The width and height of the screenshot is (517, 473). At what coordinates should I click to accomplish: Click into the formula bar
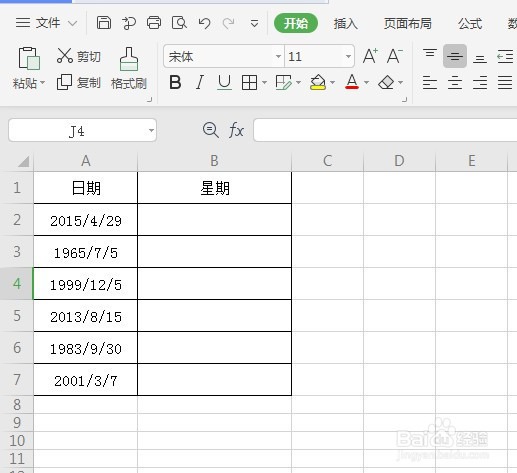385,130
